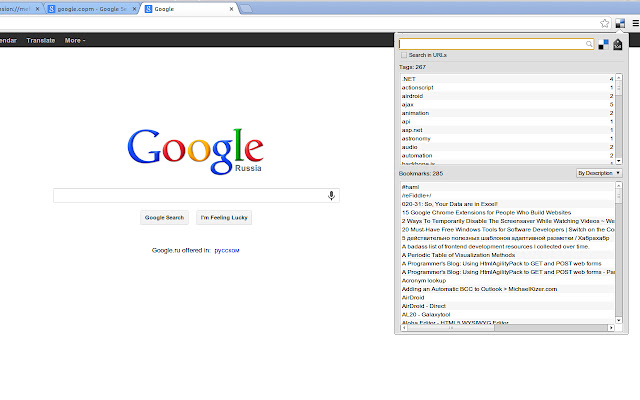The width and height of the screenshot is (640, 400).
Task: Click the Google Search button
Action: 164,218
